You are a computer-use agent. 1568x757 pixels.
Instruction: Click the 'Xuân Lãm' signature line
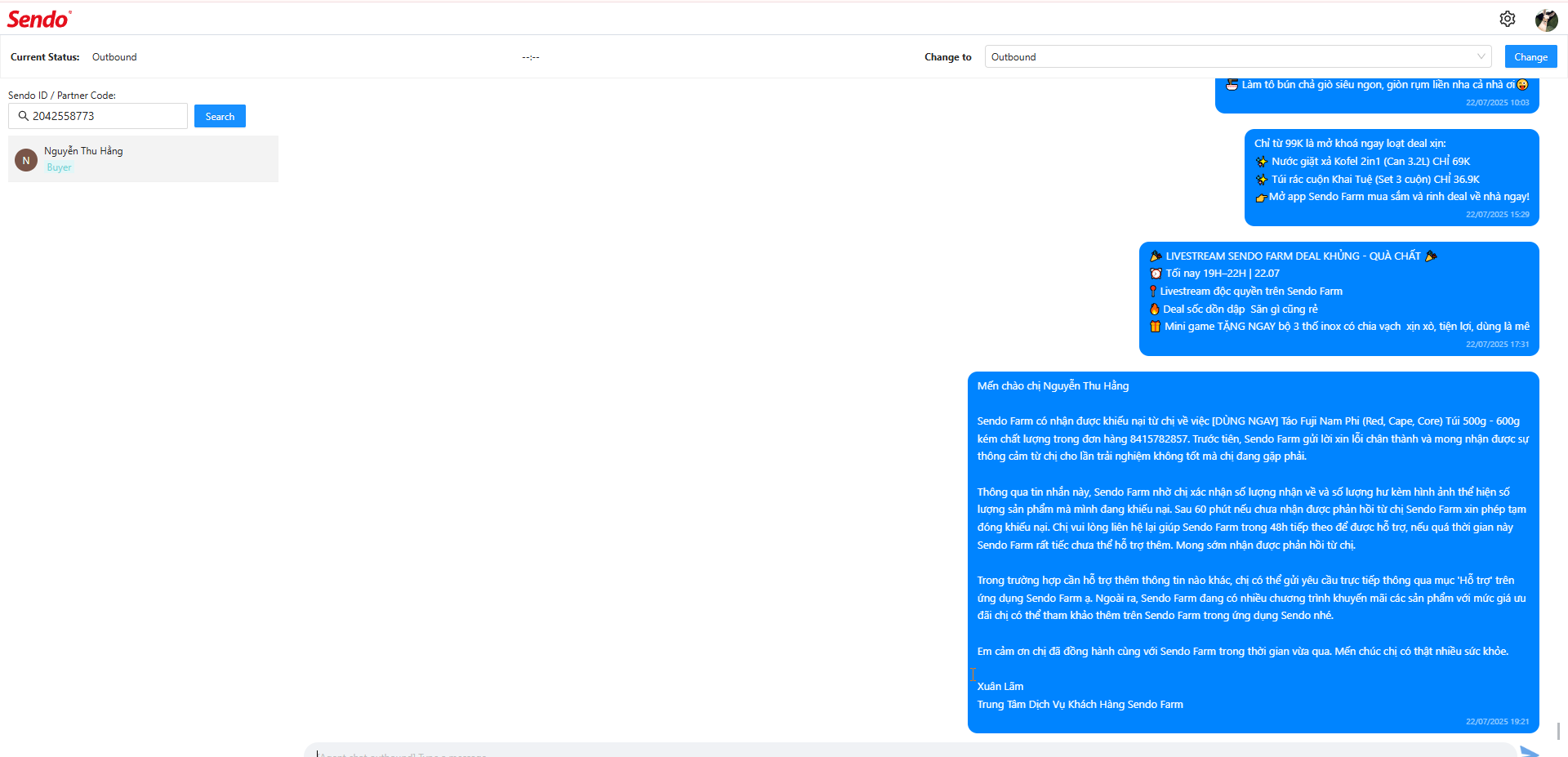click(1000, 686)
